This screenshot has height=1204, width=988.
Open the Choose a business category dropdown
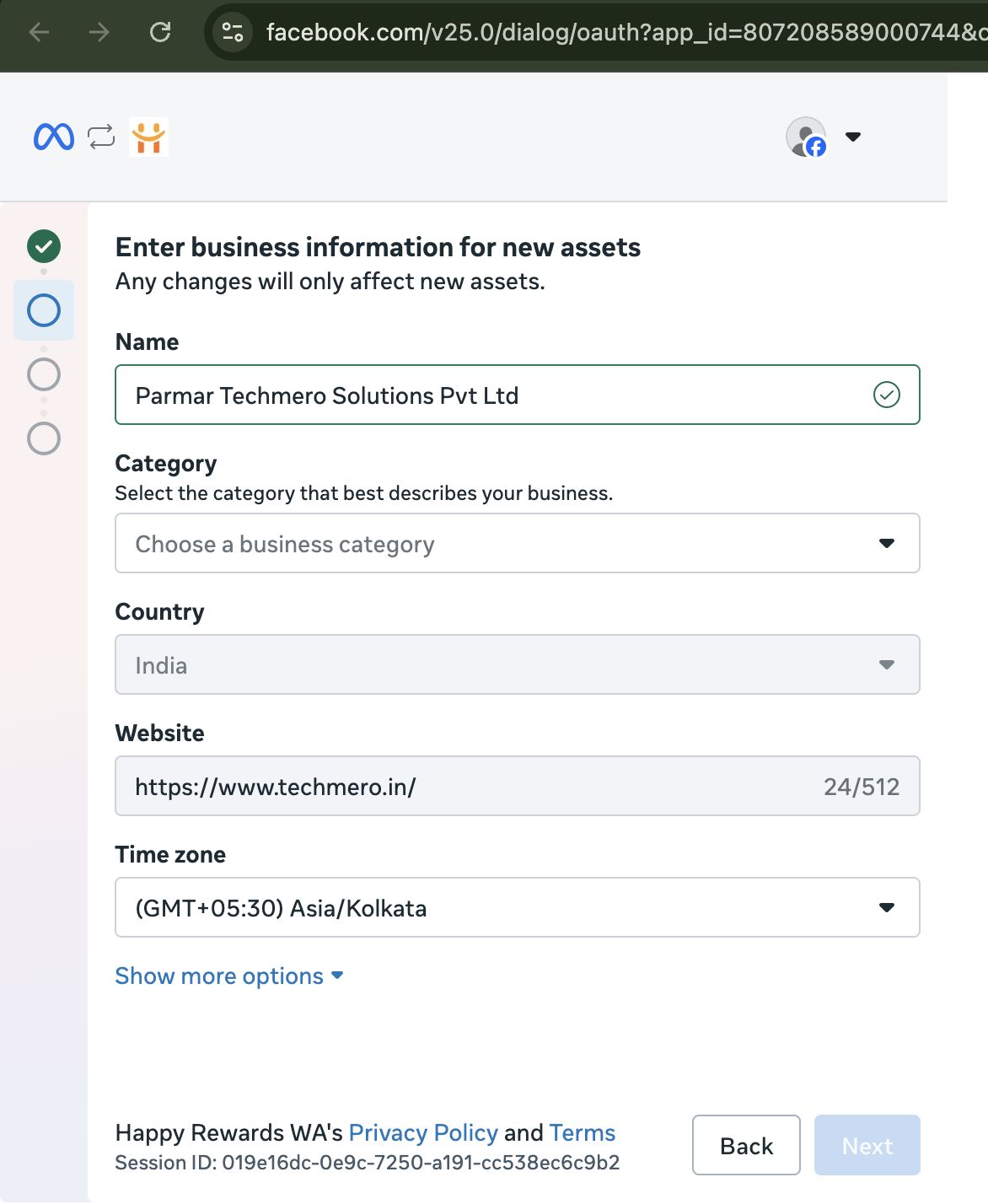pos(517,543)
